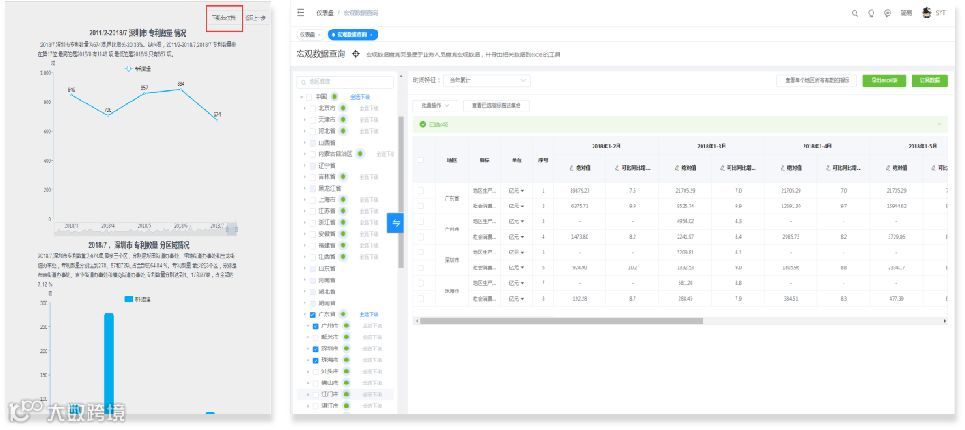Click the crosshair icon beside page title
The image size is (965, 430).
356,54
